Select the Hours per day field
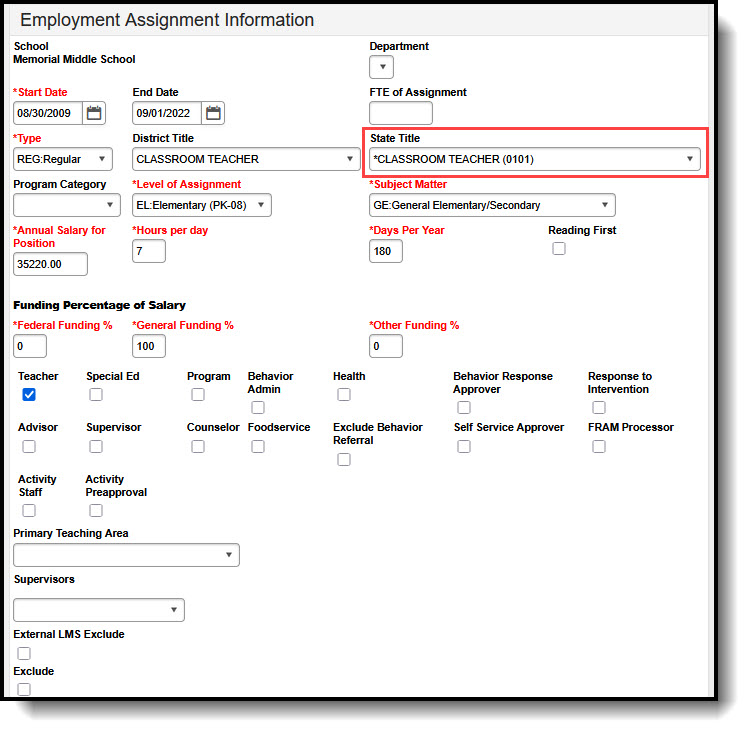752x735 pixels. click(x=149, y=251)
